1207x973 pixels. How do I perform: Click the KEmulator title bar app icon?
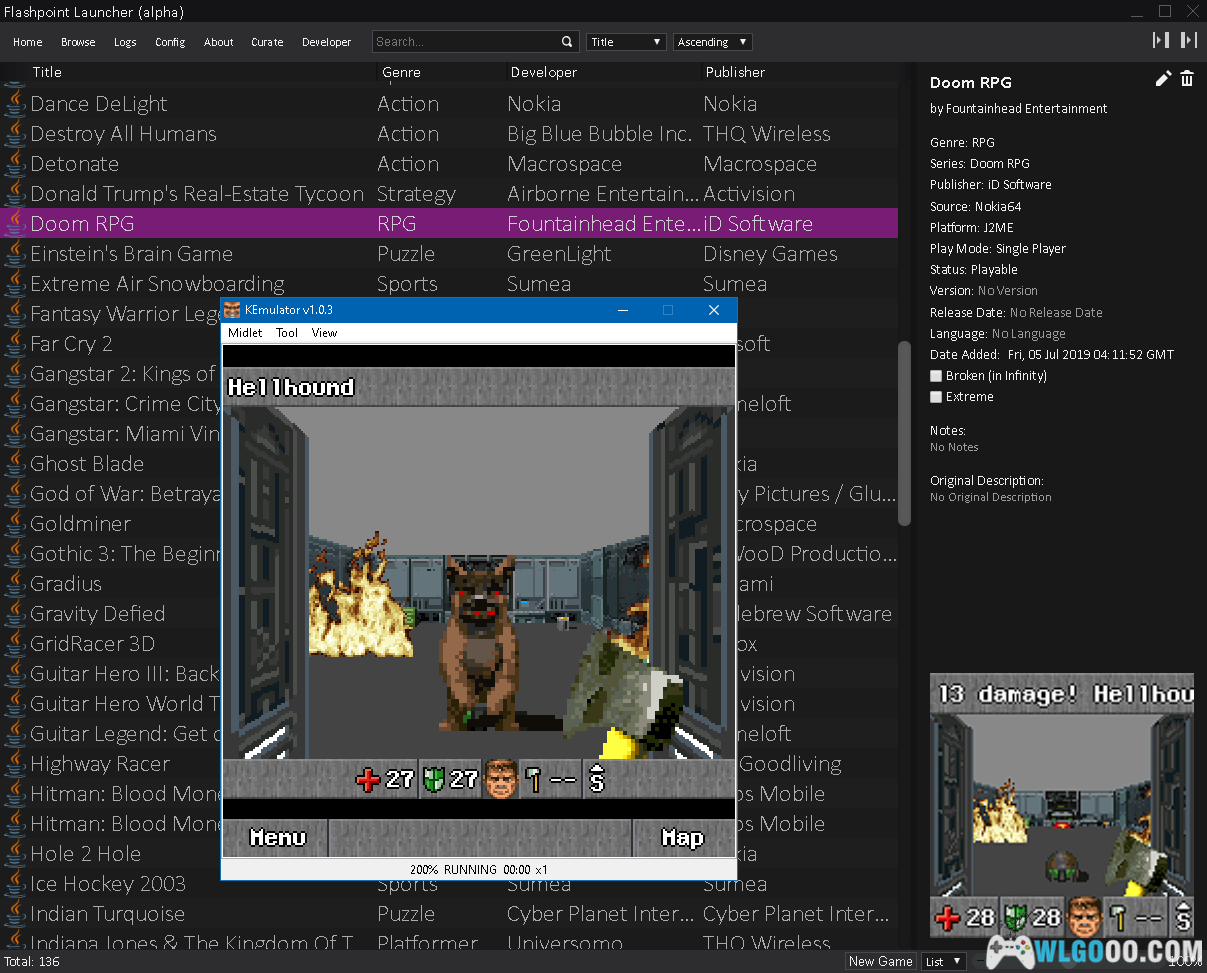[x=232, y=310]
